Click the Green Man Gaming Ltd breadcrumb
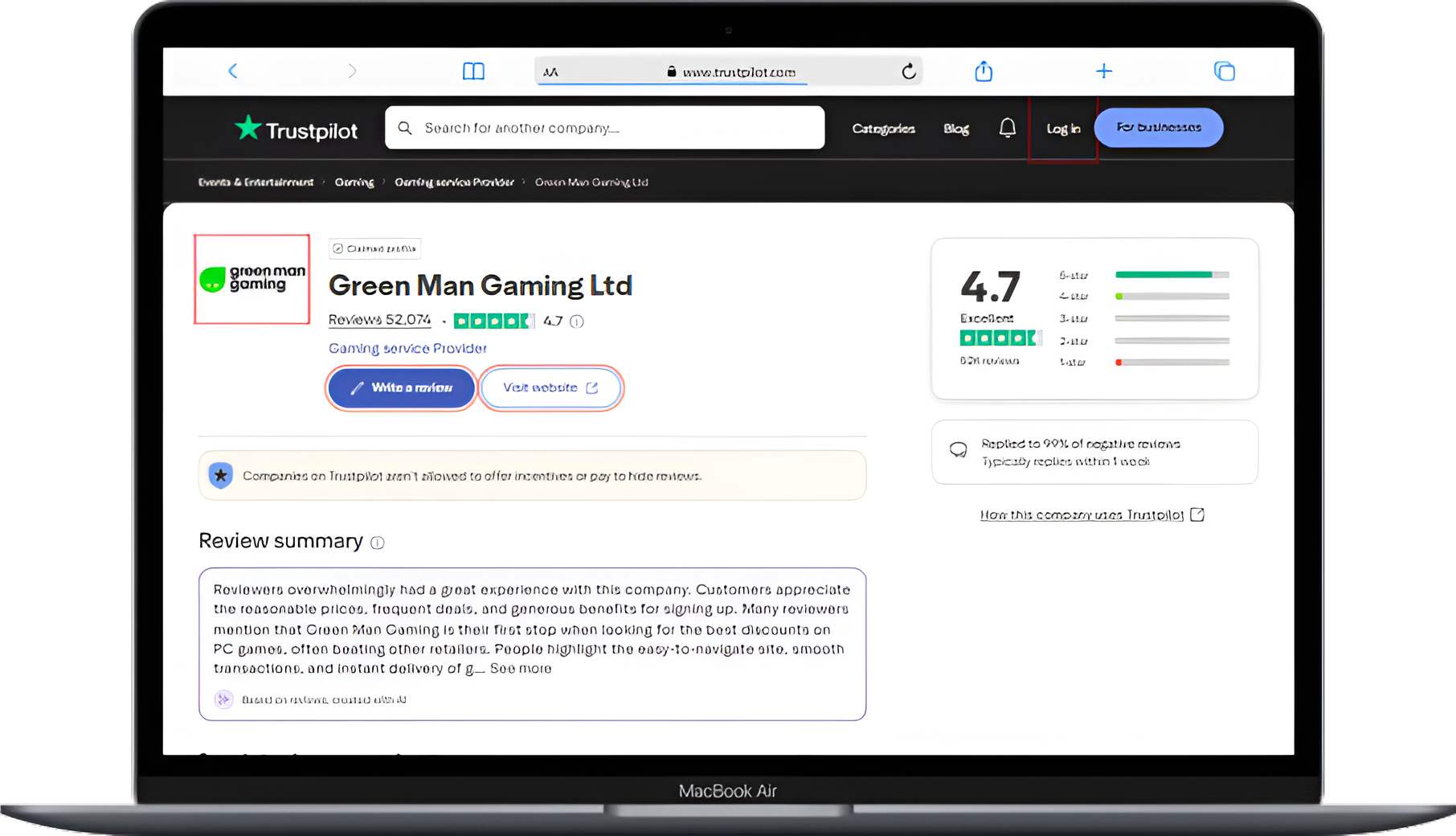 pyautogui.click(x=591, y=182)
